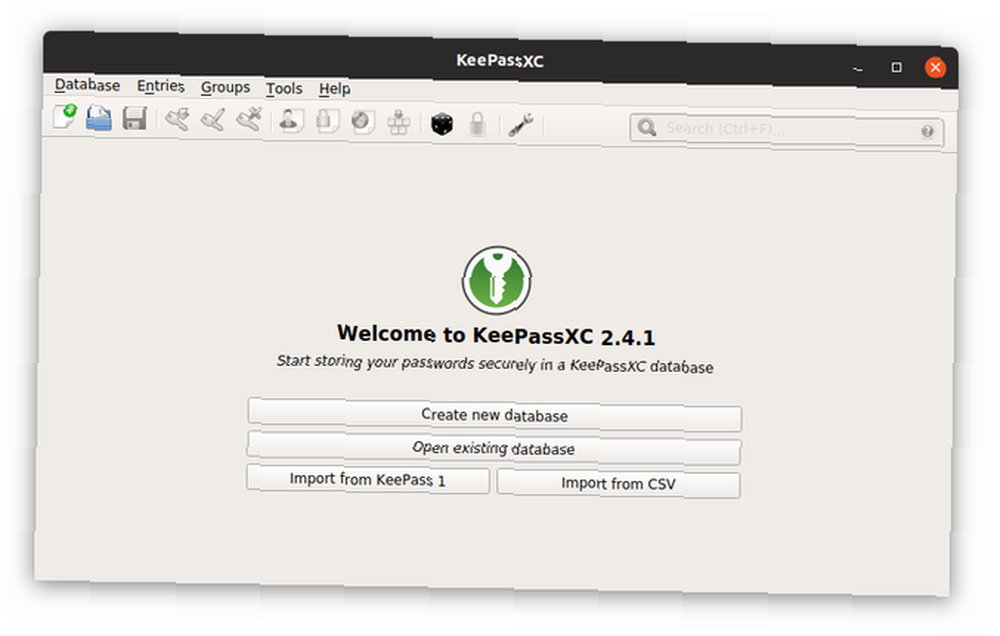Minimize the KeePassXC window
This screenshot has height=636, width=1000.
(858, 67)
